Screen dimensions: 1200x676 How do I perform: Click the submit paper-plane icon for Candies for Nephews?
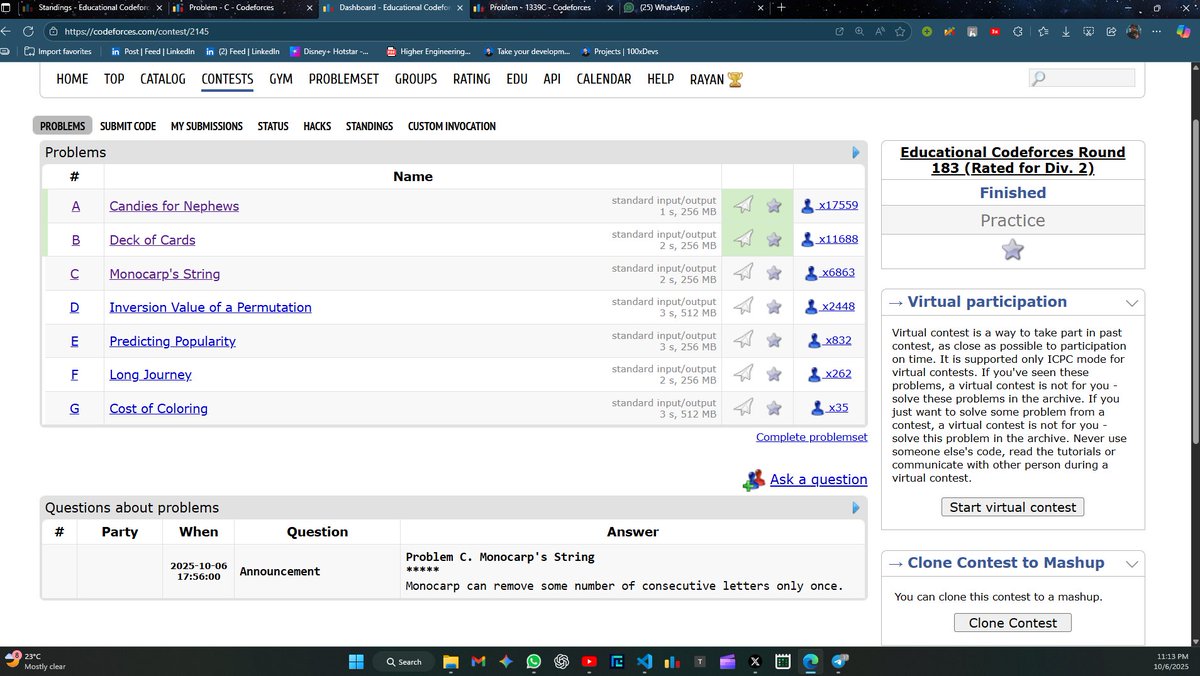[743, 205]
